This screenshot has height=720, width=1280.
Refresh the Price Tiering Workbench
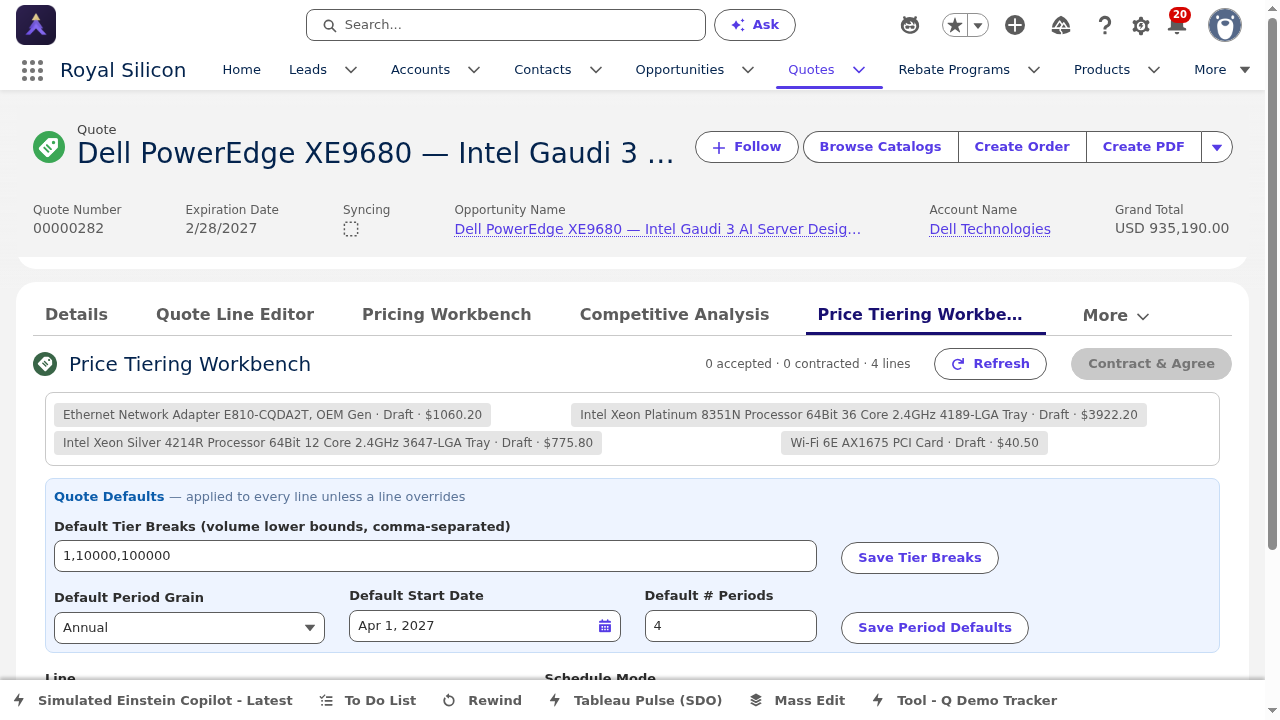coord(990,364)
